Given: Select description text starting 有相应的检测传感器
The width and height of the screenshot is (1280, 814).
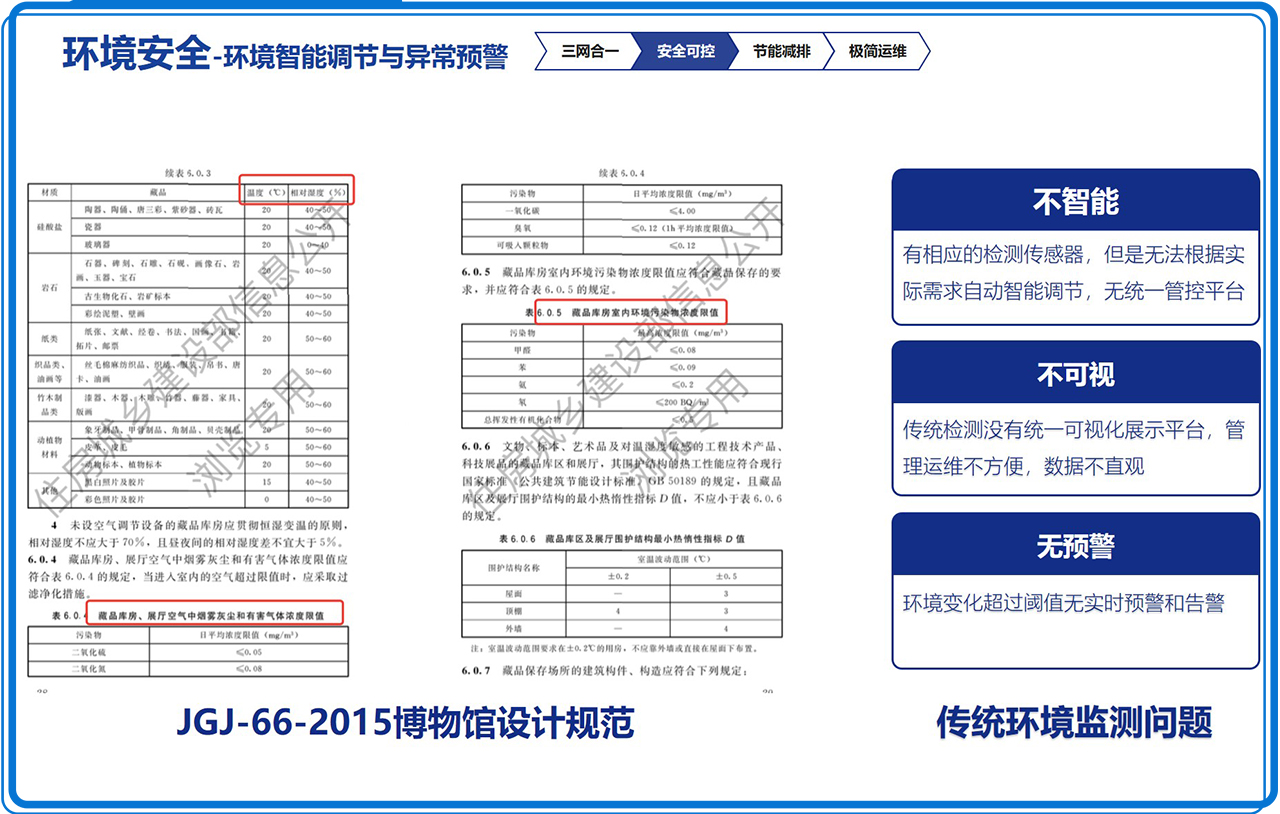Looking at the screenshot, I should point(1075,273).
